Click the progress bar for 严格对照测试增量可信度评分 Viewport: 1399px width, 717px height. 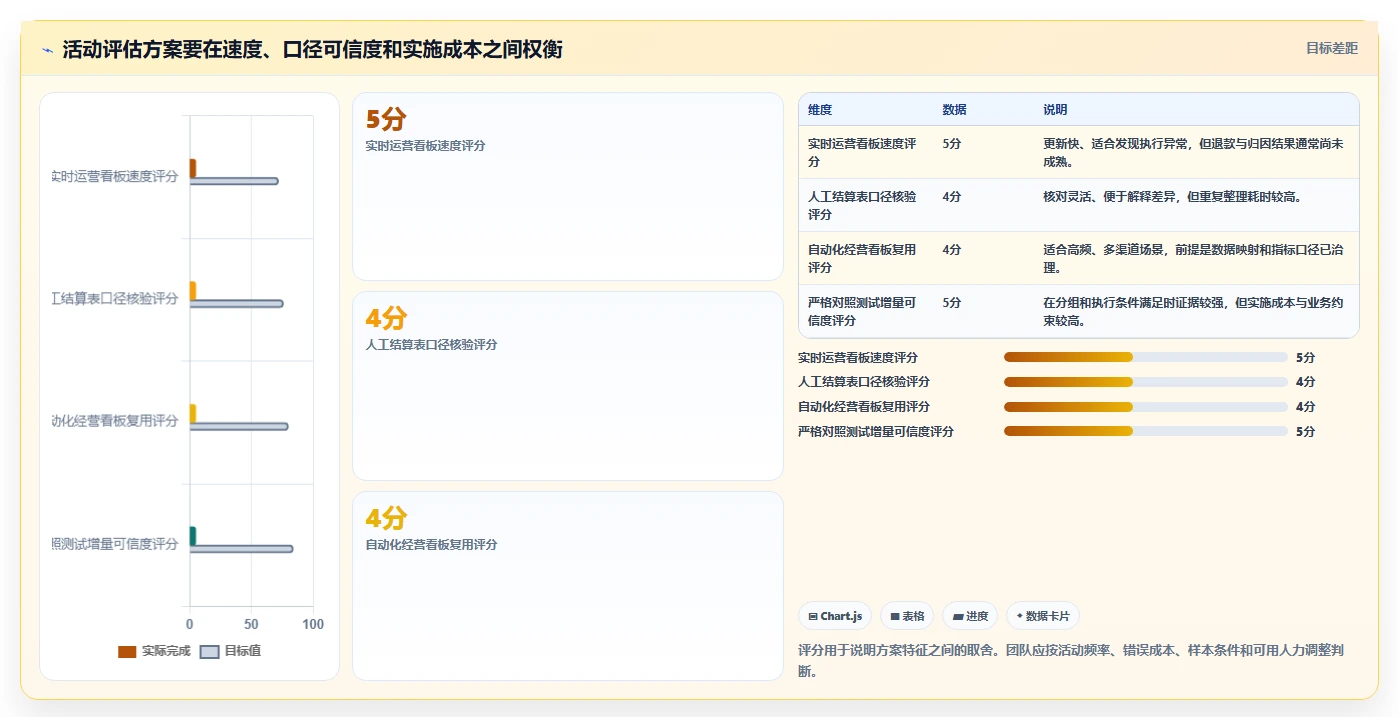1146,431
